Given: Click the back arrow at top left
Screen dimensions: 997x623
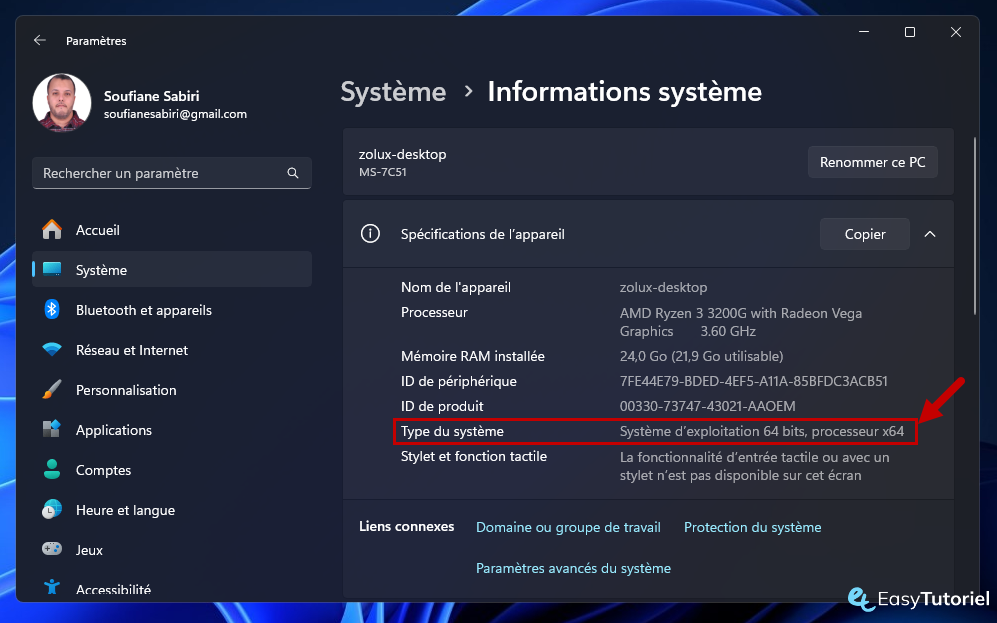Looking at the screenshot, I should pyautogui.click(x=40, y=40).
